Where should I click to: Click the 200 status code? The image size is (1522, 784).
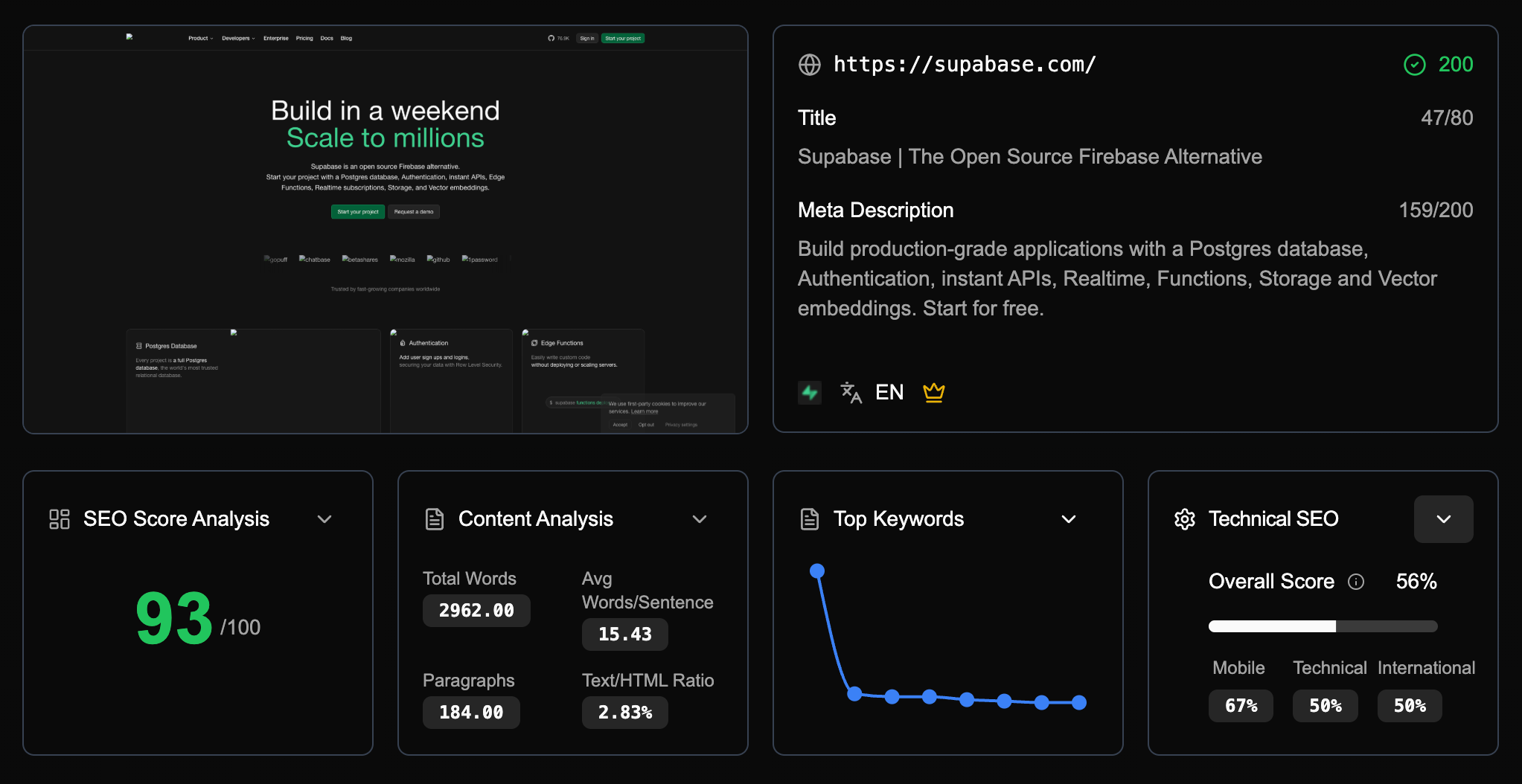1456,65
